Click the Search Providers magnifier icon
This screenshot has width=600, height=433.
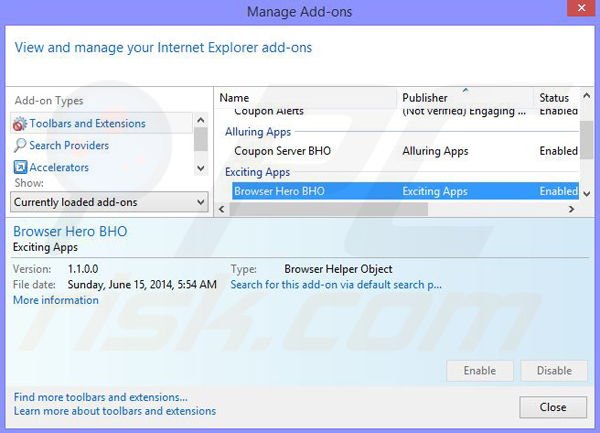[20, 146]
